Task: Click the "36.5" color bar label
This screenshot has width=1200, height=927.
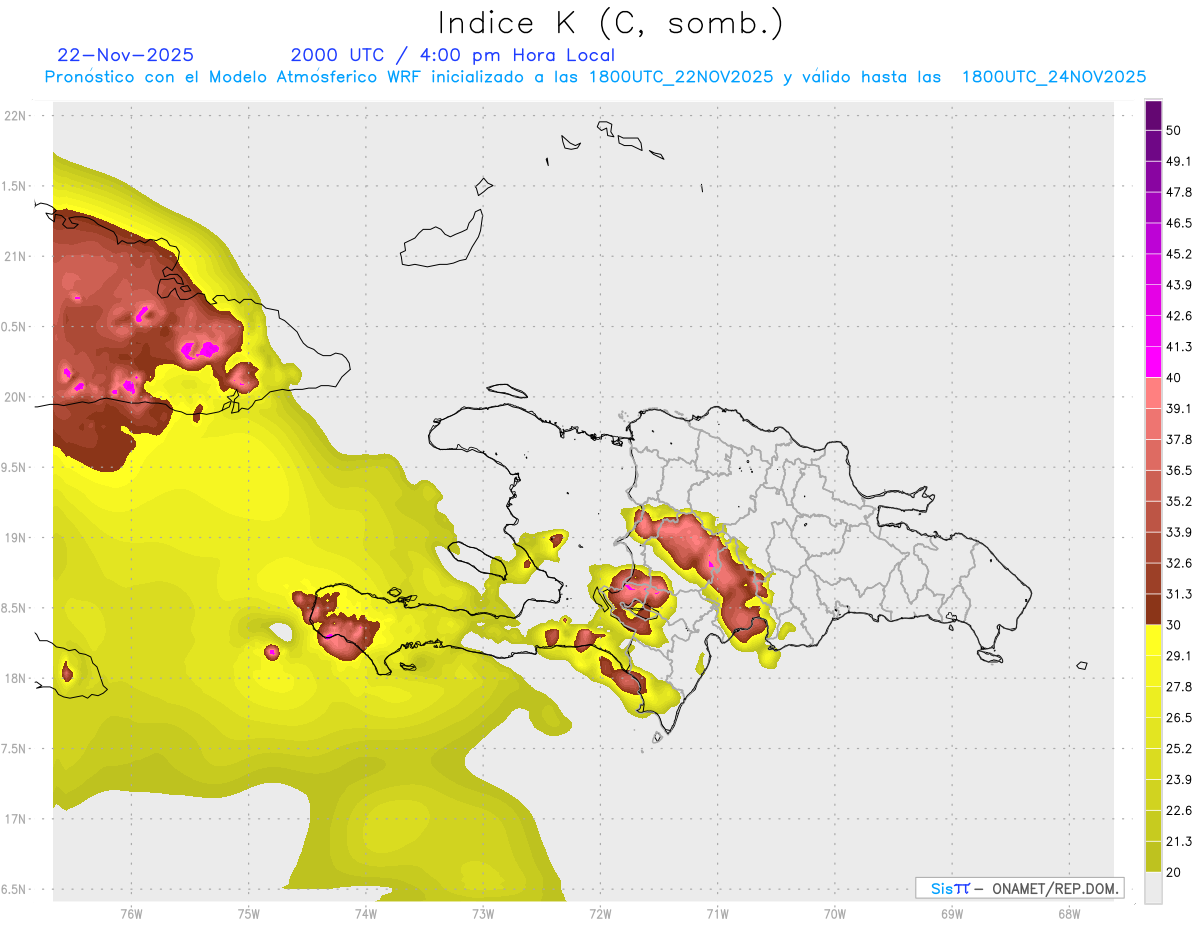Action: point(1178,470)
